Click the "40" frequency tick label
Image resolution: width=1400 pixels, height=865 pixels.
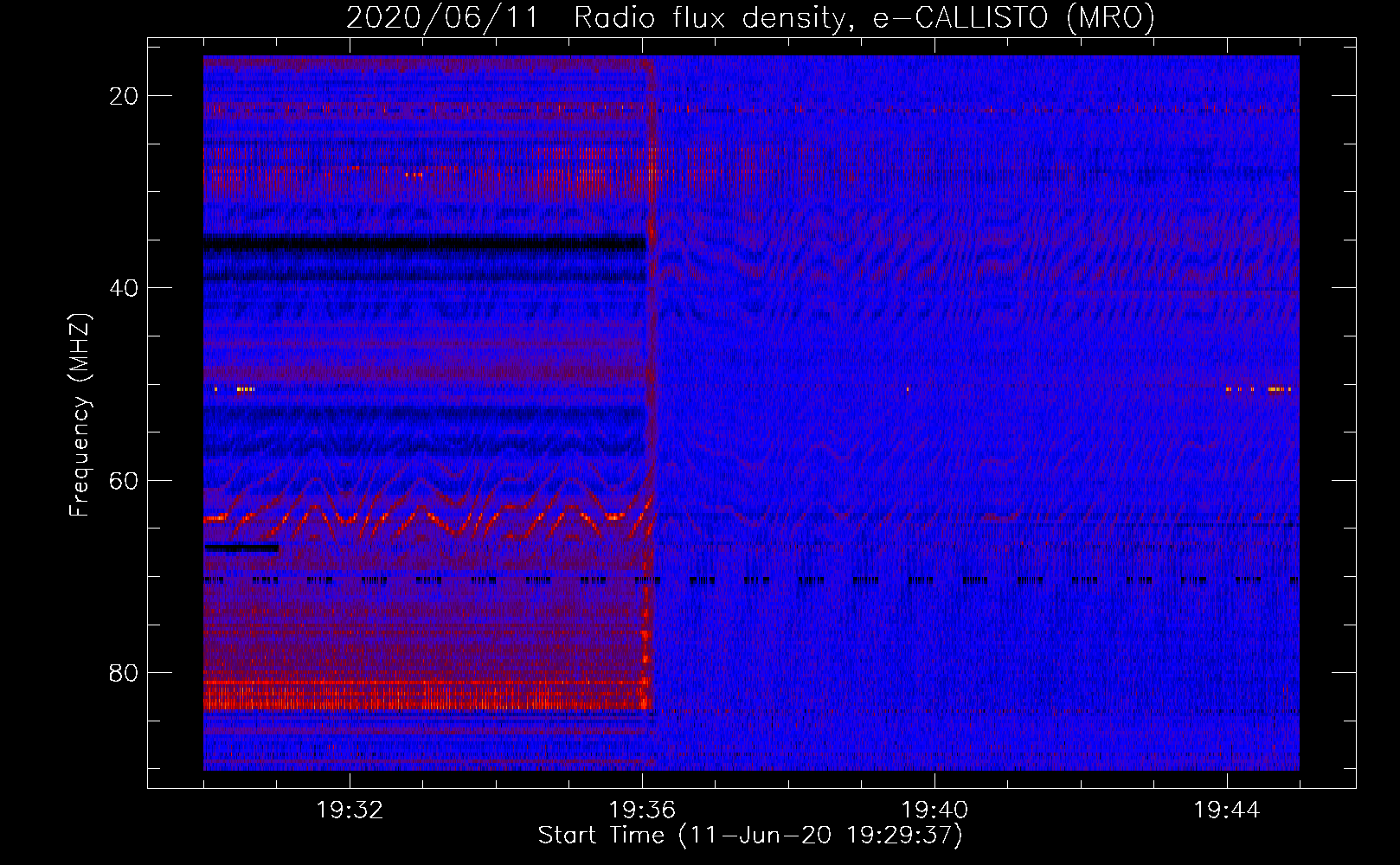(124, 288)
